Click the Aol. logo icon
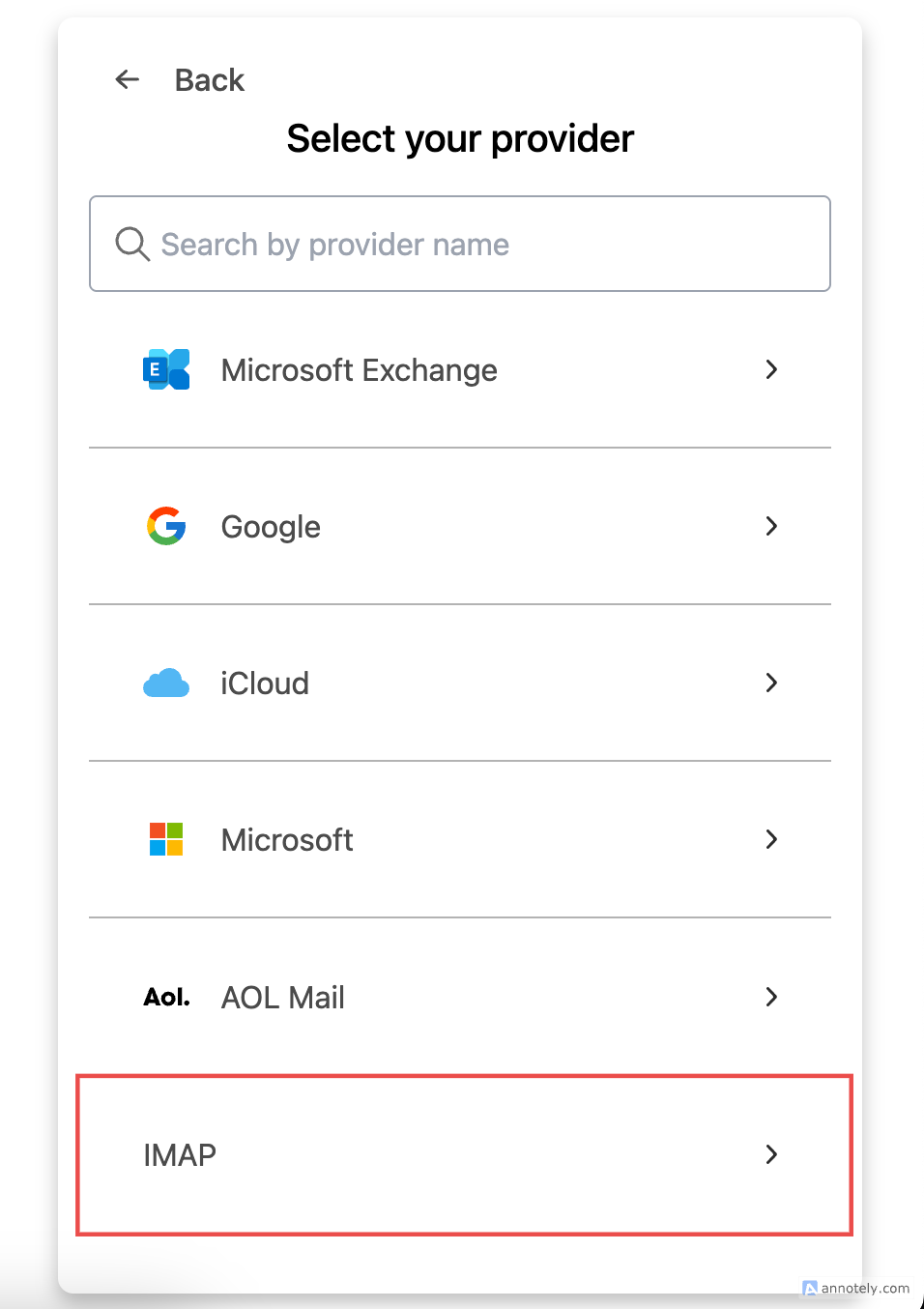Viewport: 924px width, 1309px height. tap(166, 997)
